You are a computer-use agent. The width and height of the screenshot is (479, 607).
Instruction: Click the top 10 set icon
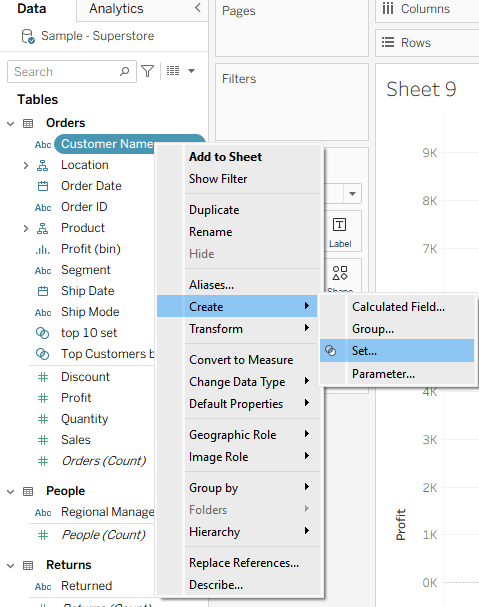coord(42,333)
